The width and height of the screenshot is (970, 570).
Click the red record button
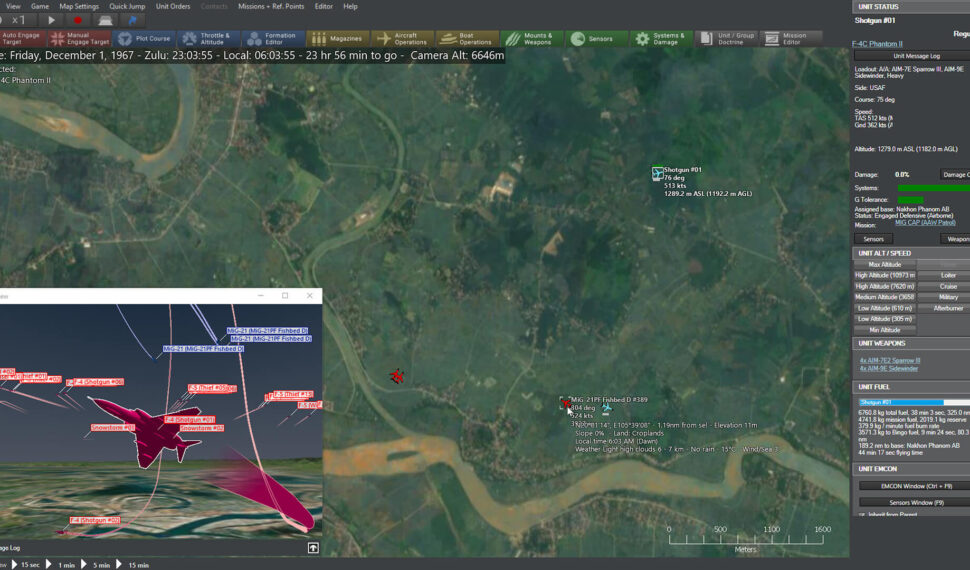click(78, 20)
